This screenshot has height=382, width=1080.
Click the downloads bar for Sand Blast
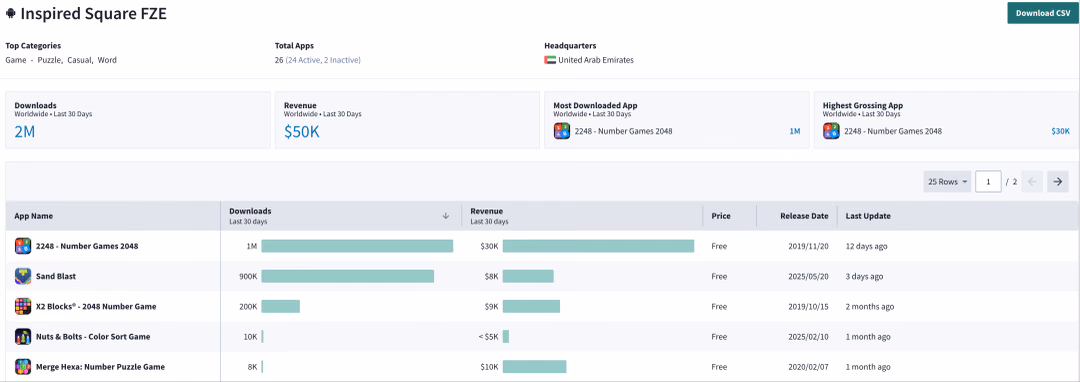click(x=348, y=276)
